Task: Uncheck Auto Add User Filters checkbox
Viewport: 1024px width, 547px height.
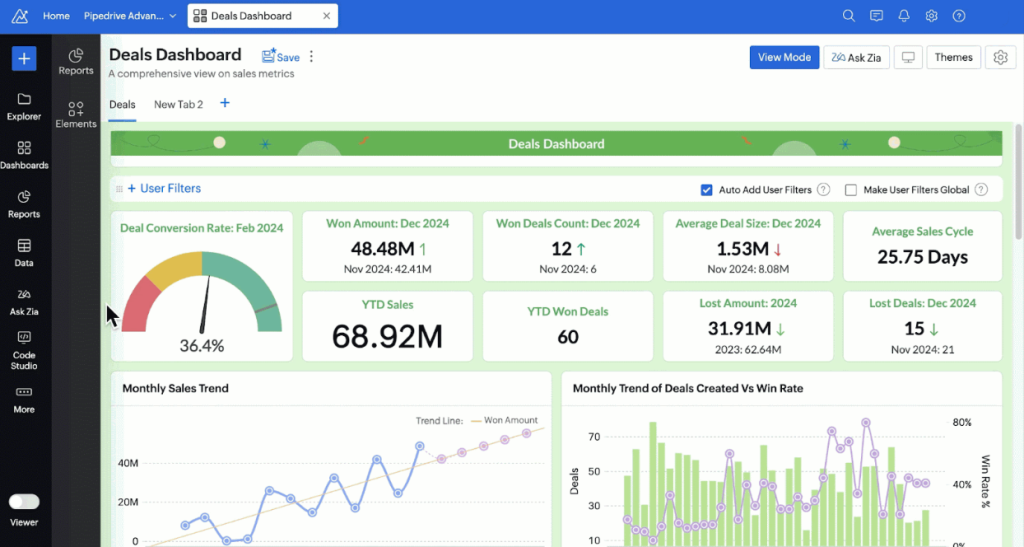Action: 707,190
